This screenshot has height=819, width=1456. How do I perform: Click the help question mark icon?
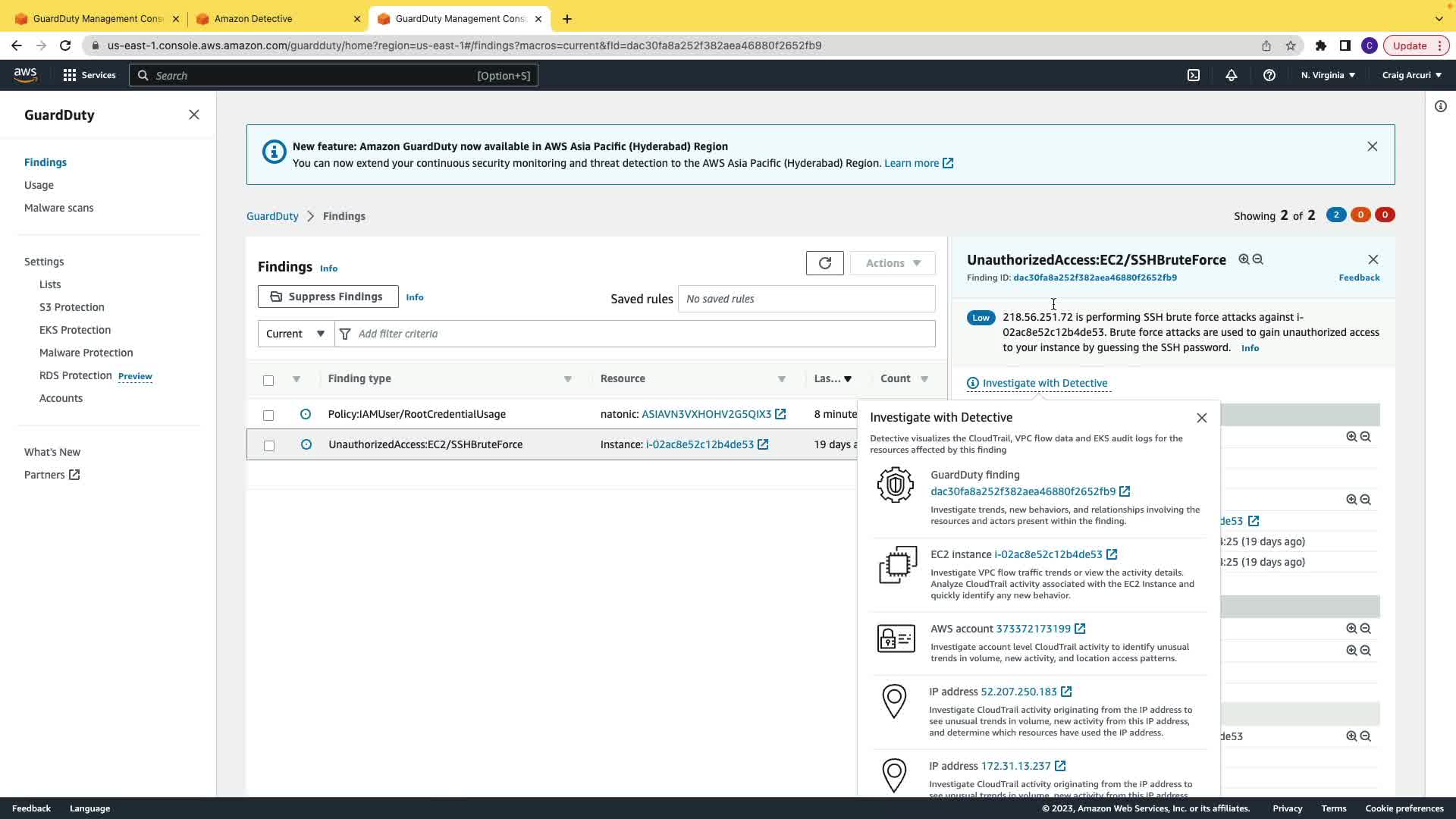pyautogui.click(x=1269, y=75)
